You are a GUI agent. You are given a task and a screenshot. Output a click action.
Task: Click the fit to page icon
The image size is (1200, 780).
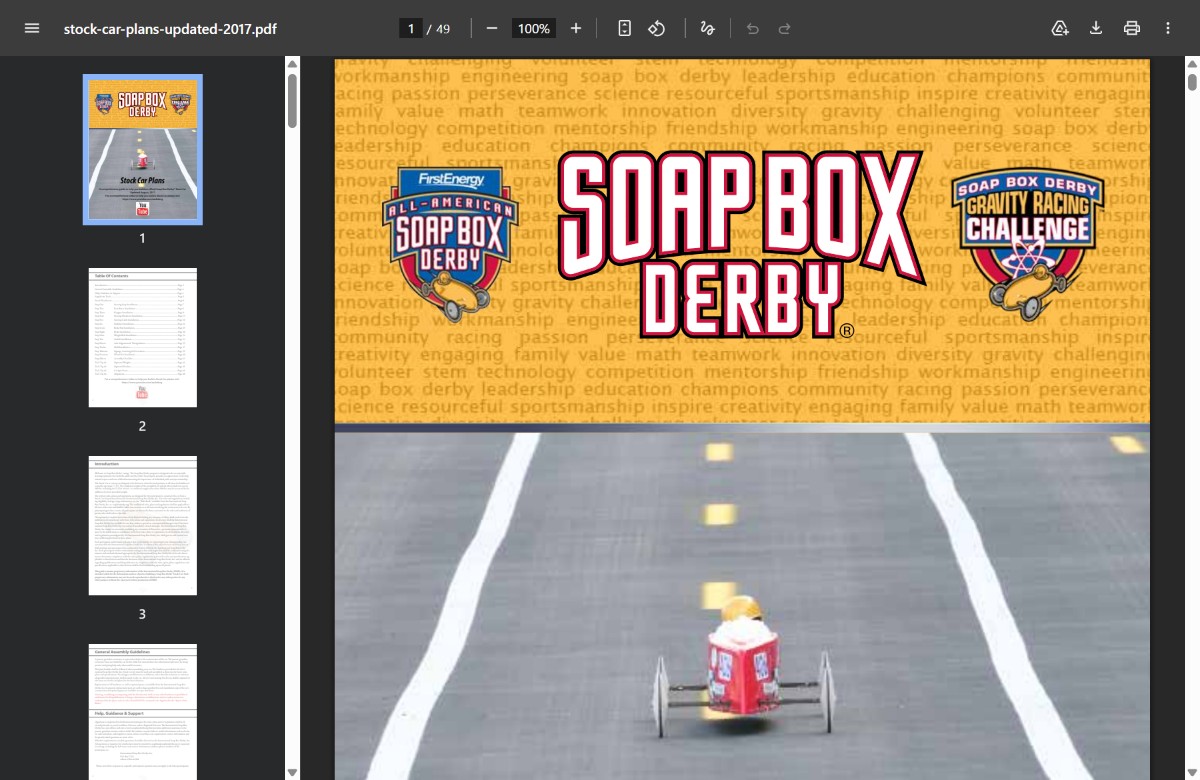(x=625, y=28)
